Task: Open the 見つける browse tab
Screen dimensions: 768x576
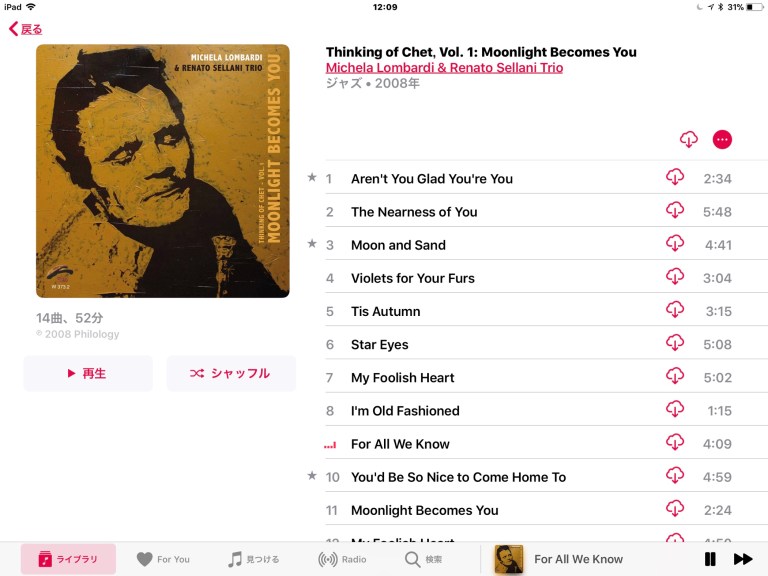Action: coord(254,559)
